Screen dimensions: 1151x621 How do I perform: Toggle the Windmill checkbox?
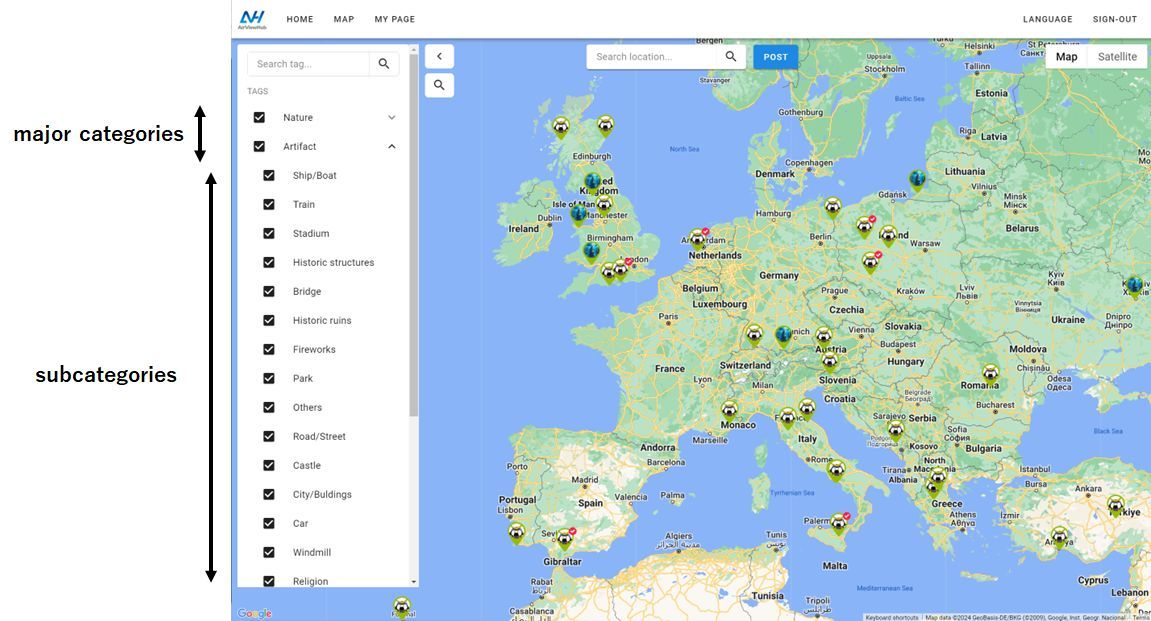point(269,552)
